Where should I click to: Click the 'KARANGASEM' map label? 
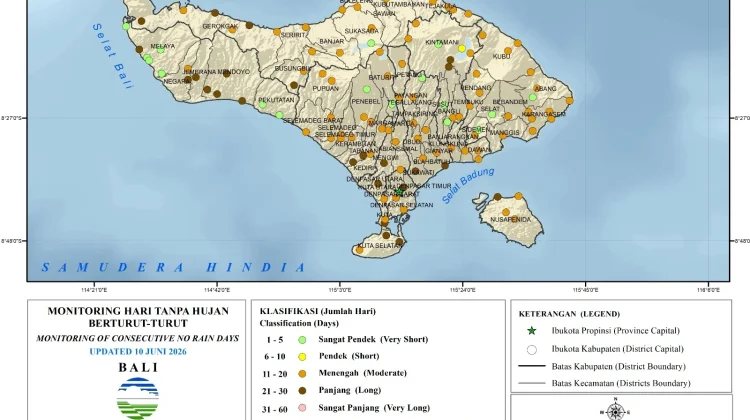coord(544,114)
